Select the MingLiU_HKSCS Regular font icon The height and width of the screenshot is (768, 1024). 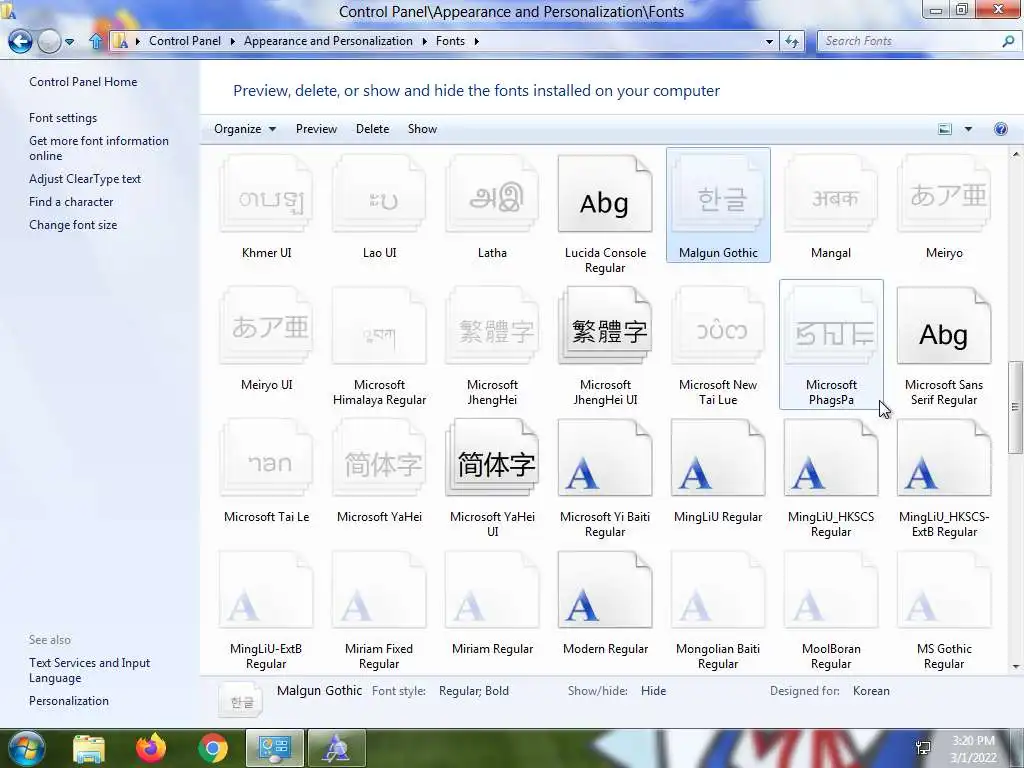click(831, 458)
